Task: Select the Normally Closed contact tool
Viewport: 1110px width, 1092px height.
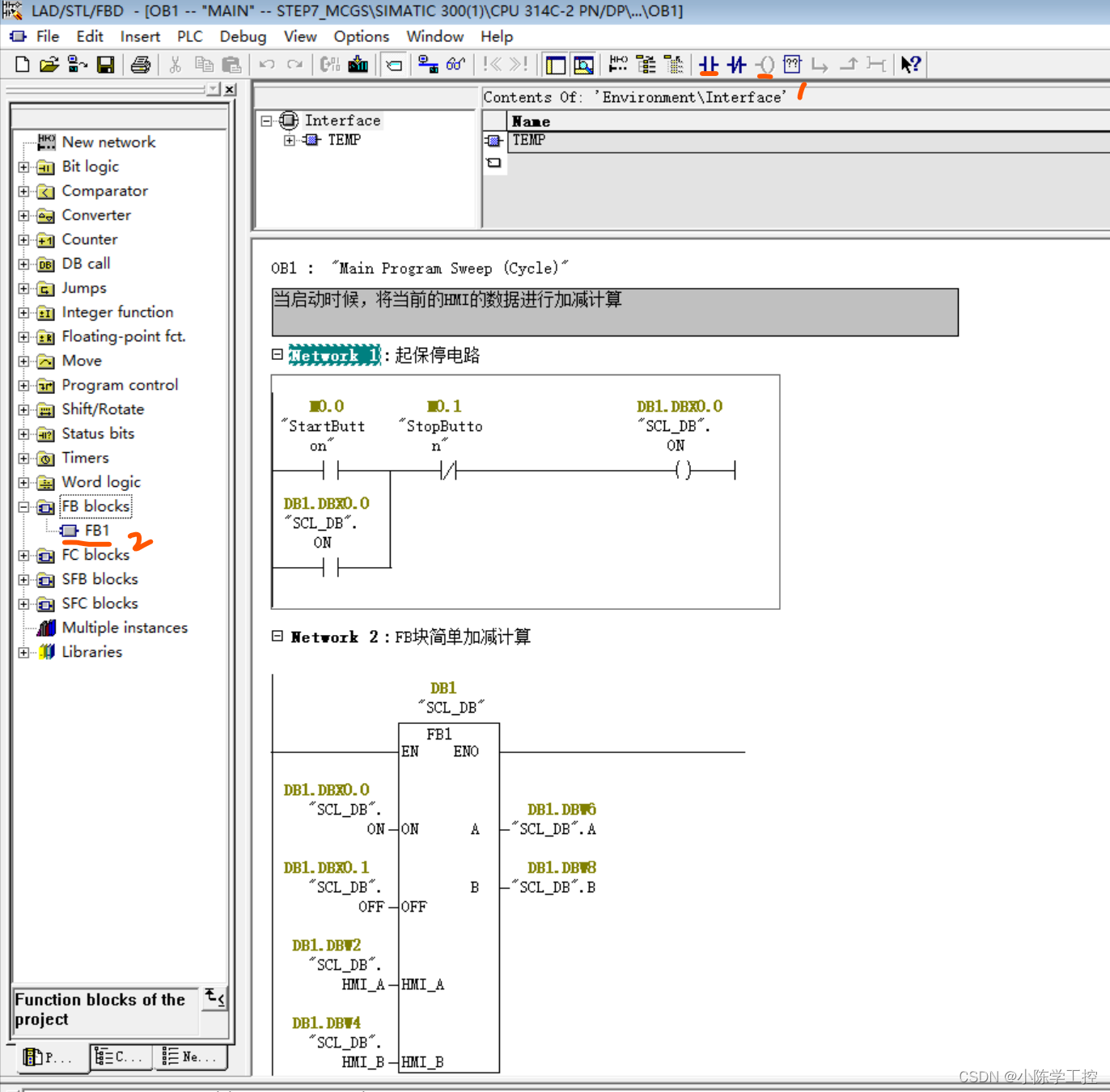Action: 736,65
